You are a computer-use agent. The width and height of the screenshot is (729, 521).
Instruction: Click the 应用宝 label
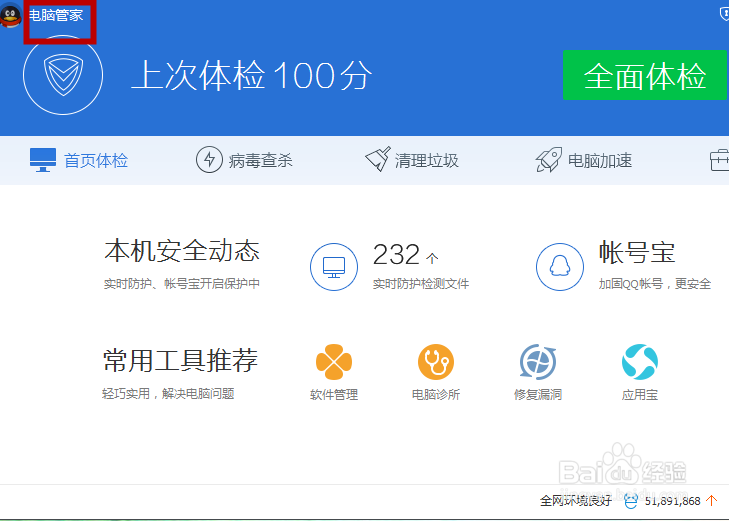pyautogui.click(x=640, y=395)
